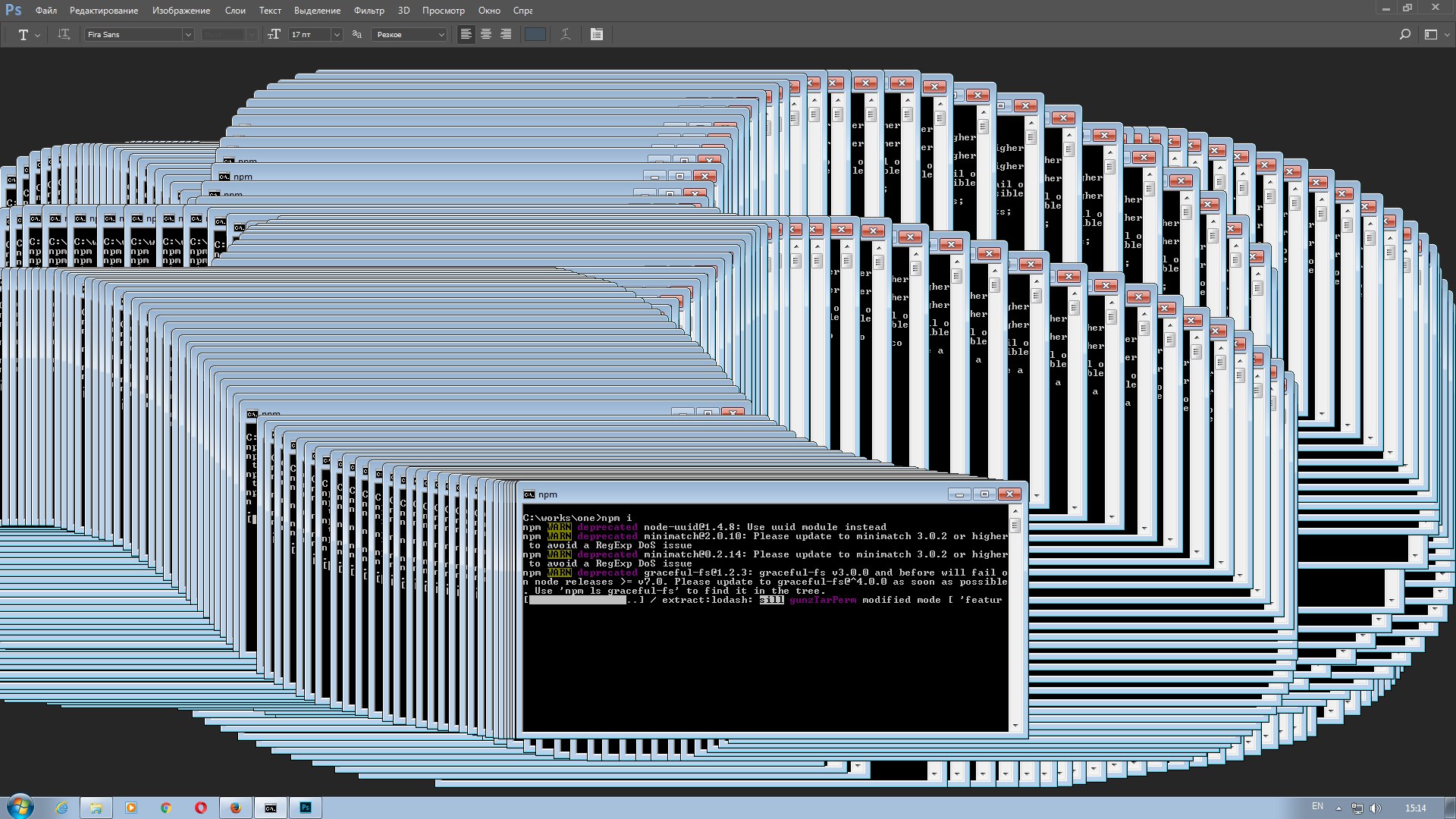Close the front npm window
Image resolution: width=1456 pixels, height=819 pixels.
[1009, 494]
